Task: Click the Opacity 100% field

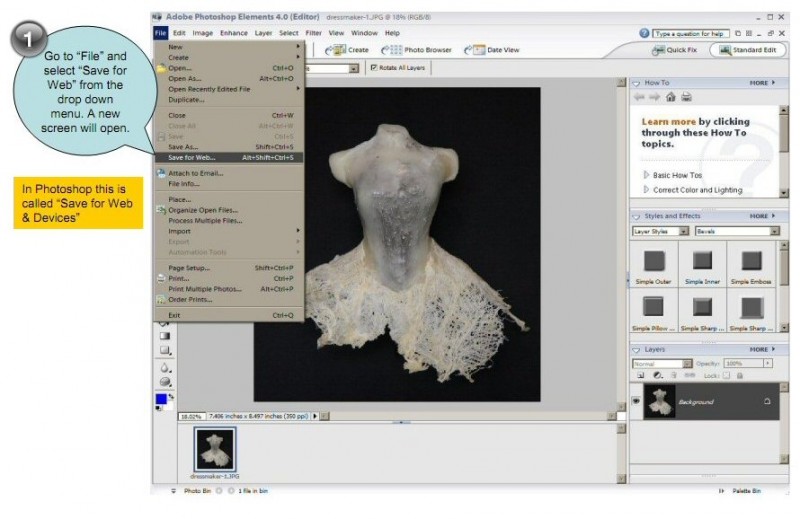Action: point(743,363)
